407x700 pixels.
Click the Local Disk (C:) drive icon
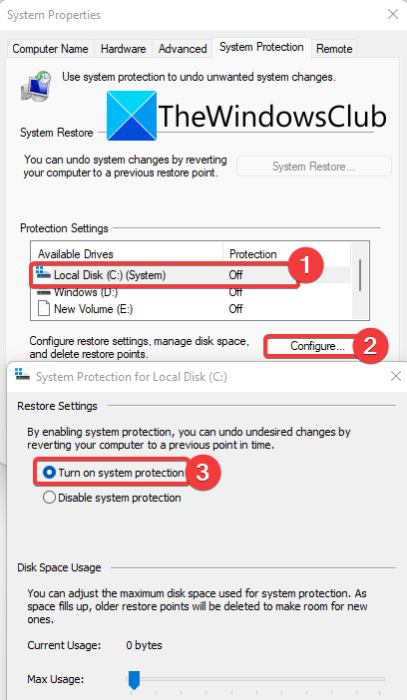pos(43,273)
